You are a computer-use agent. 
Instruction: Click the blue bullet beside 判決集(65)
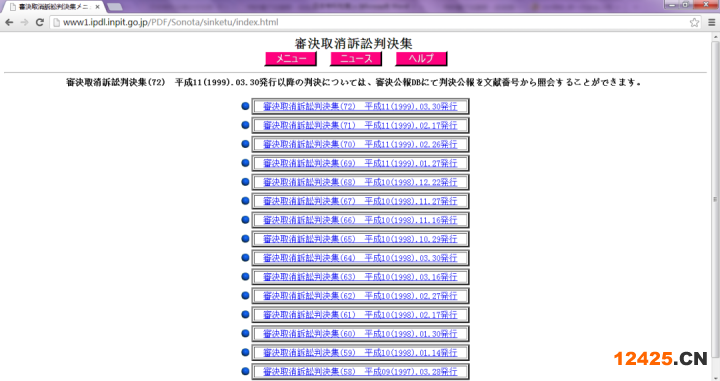click(x=245, y=239)
